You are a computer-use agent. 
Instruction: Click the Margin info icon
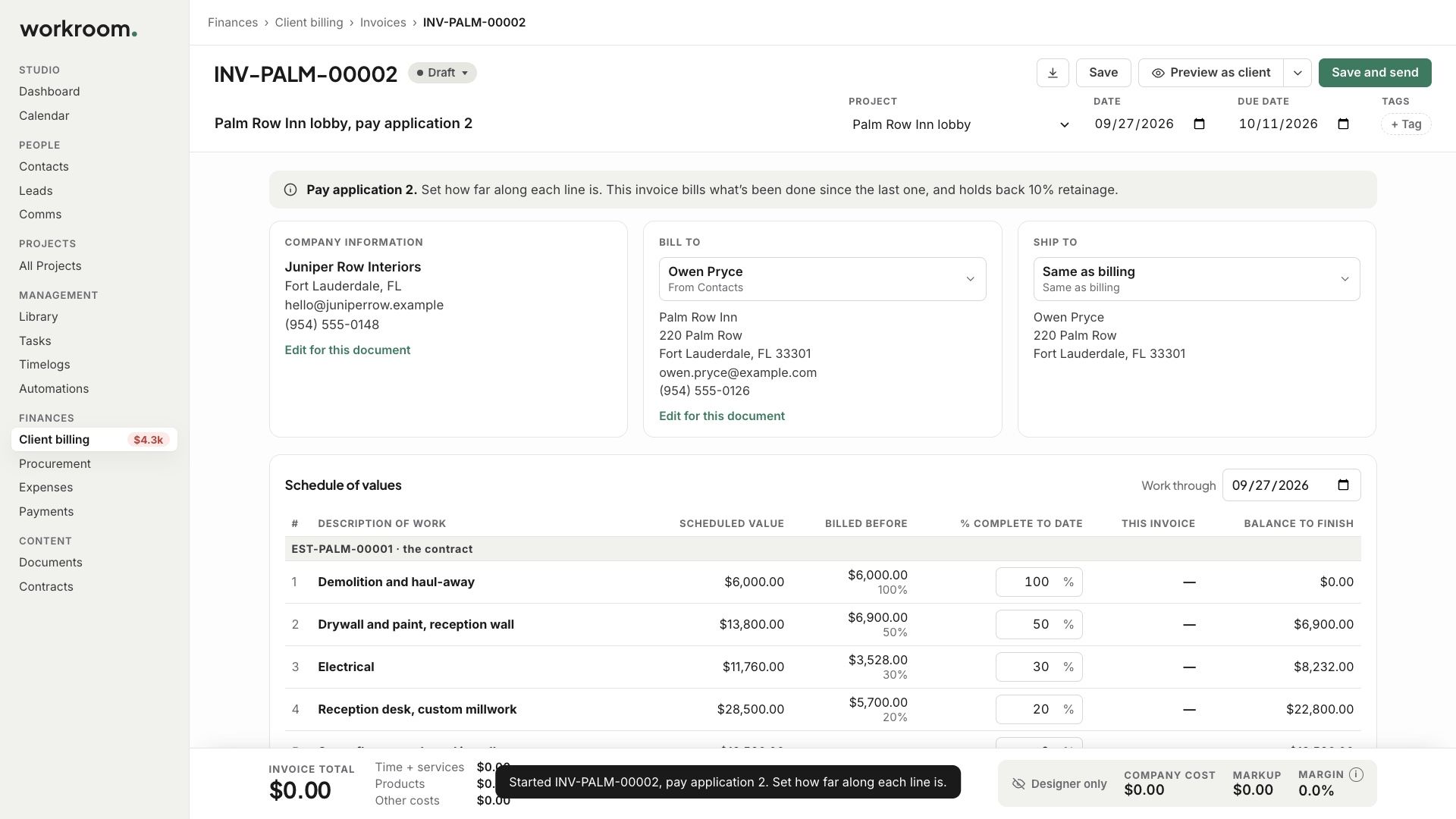(x=1357, y=774)
